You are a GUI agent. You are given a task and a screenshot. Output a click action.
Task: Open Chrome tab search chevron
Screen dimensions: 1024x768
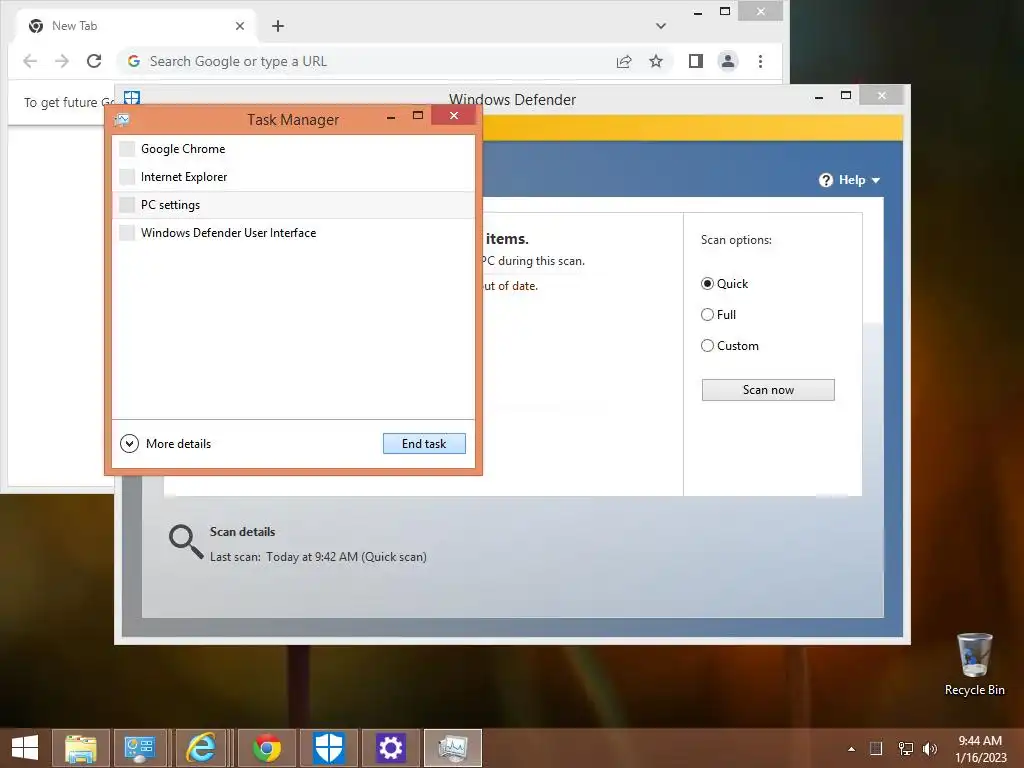pyautogui.click(x=661, y=26)
